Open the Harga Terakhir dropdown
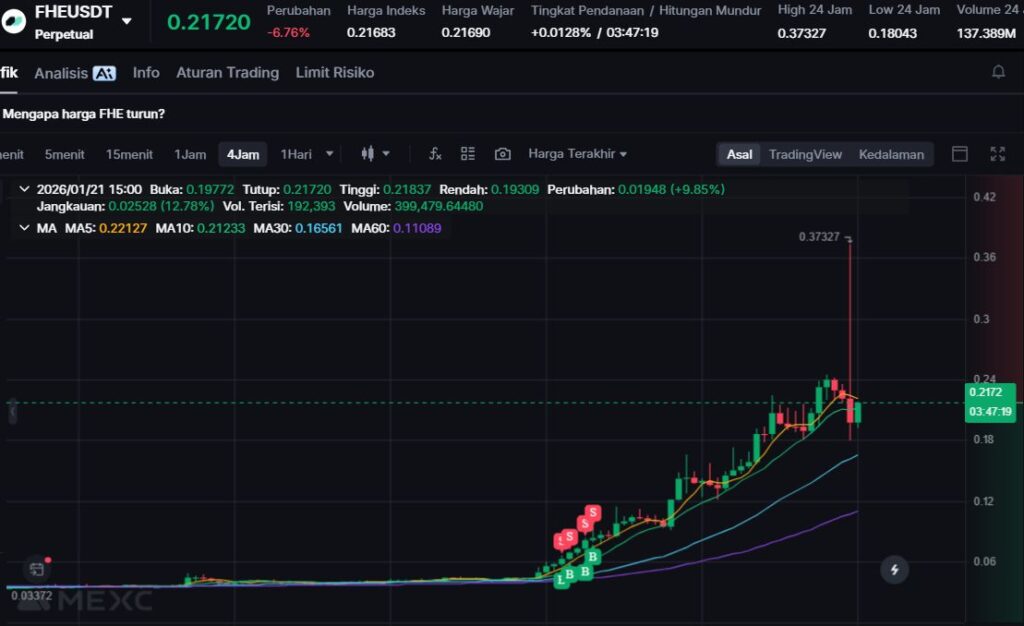1024x626 pixels. coord(578,154)
